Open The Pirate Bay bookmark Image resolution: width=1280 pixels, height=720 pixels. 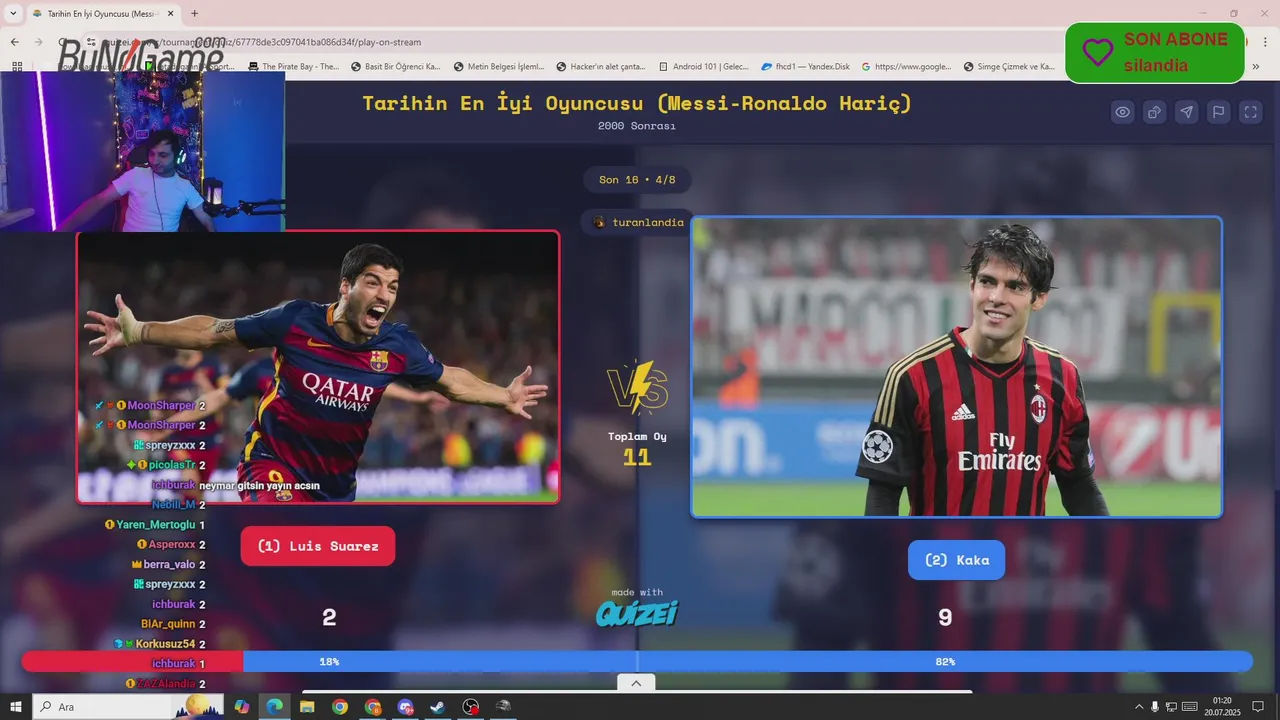click(292, 67)
